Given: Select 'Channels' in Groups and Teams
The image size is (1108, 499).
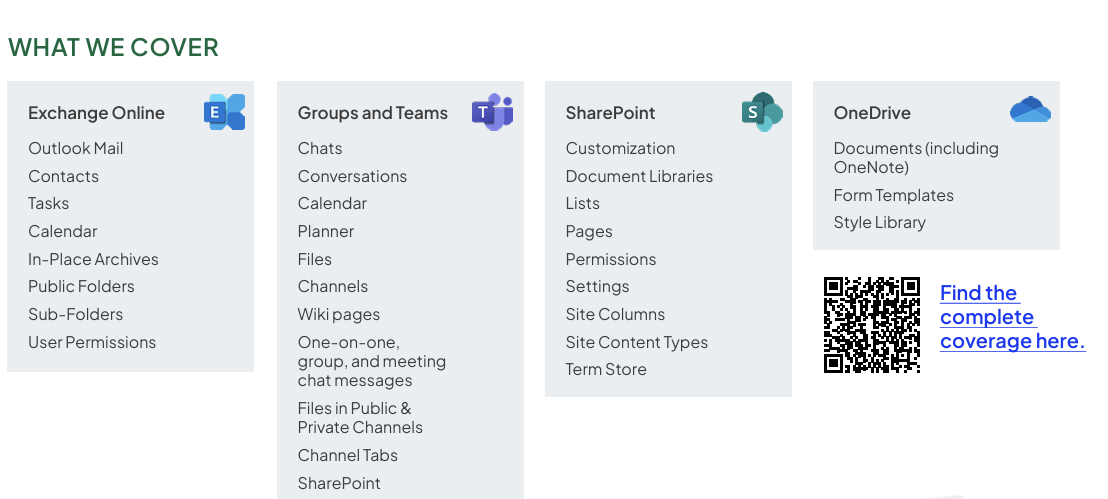Looking at the screenshot, I should pos(333,286).
